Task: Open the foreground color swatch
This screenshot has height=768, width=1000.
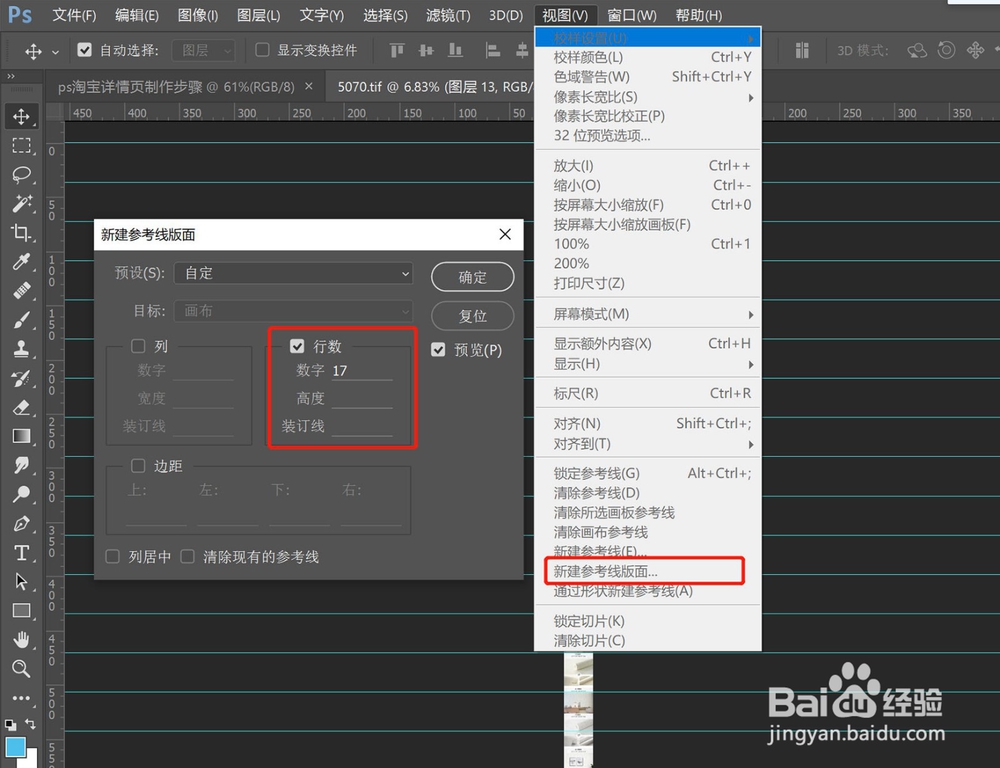Action: [14, 745]
